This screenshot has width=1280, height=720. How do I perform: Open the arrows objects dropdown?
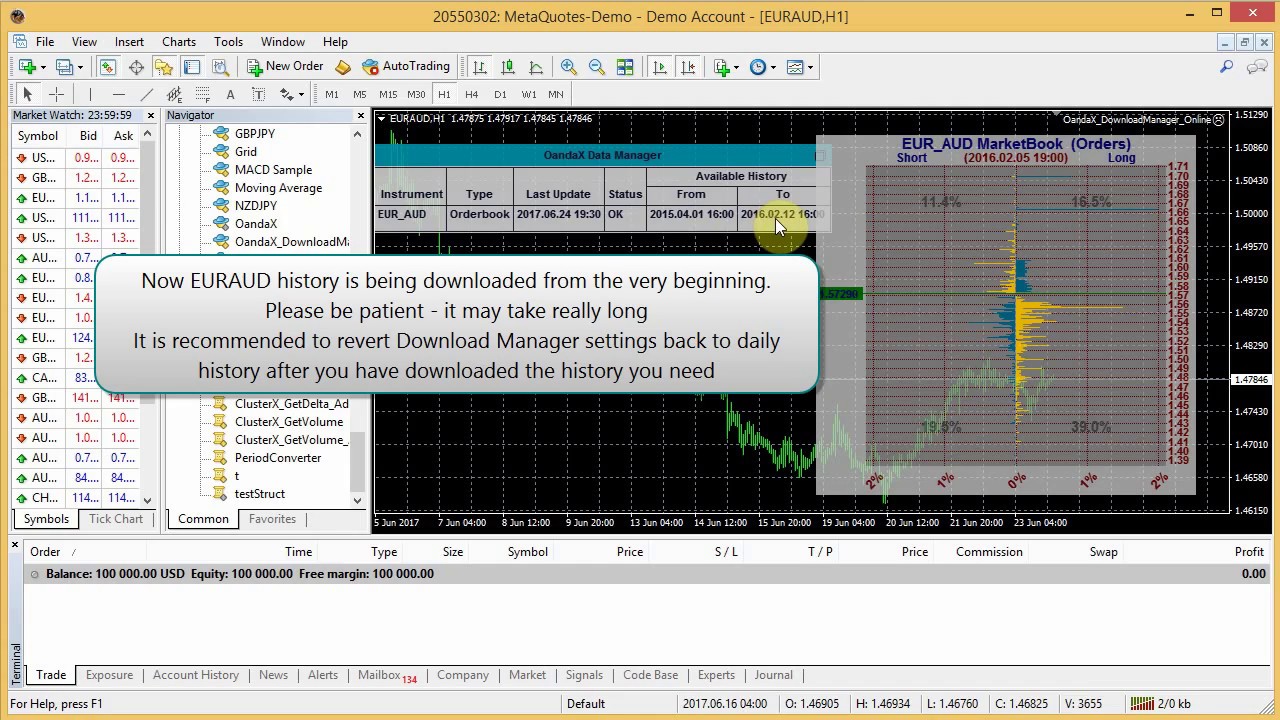(x=291, y=94)
